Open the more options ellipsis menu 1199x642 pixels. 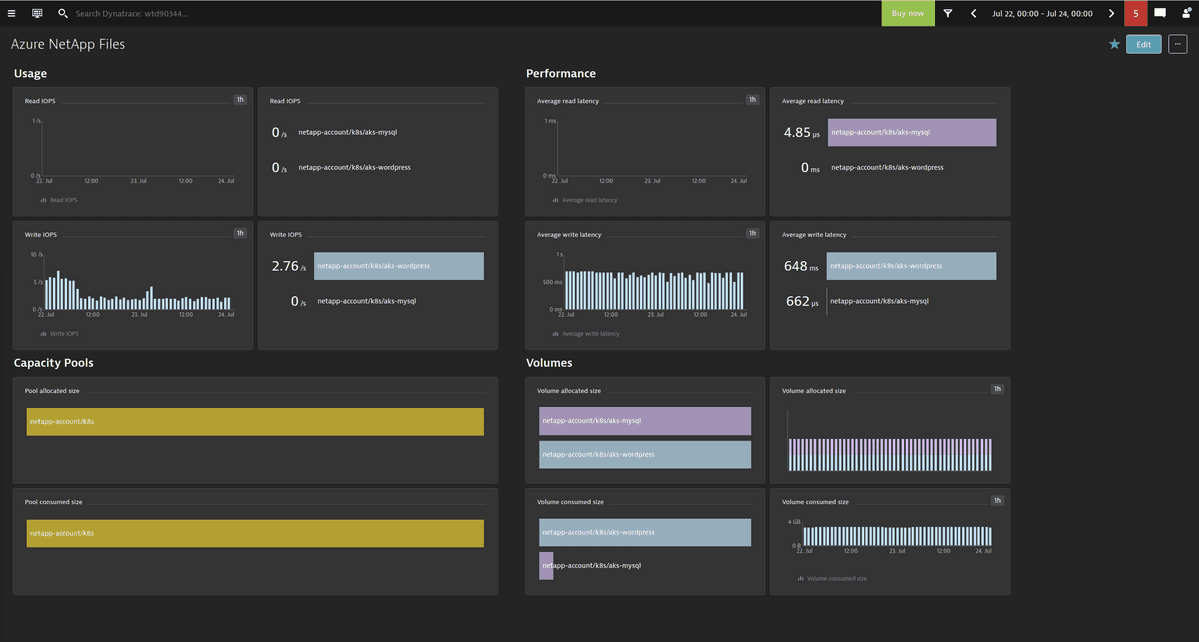pos(1178,44)
